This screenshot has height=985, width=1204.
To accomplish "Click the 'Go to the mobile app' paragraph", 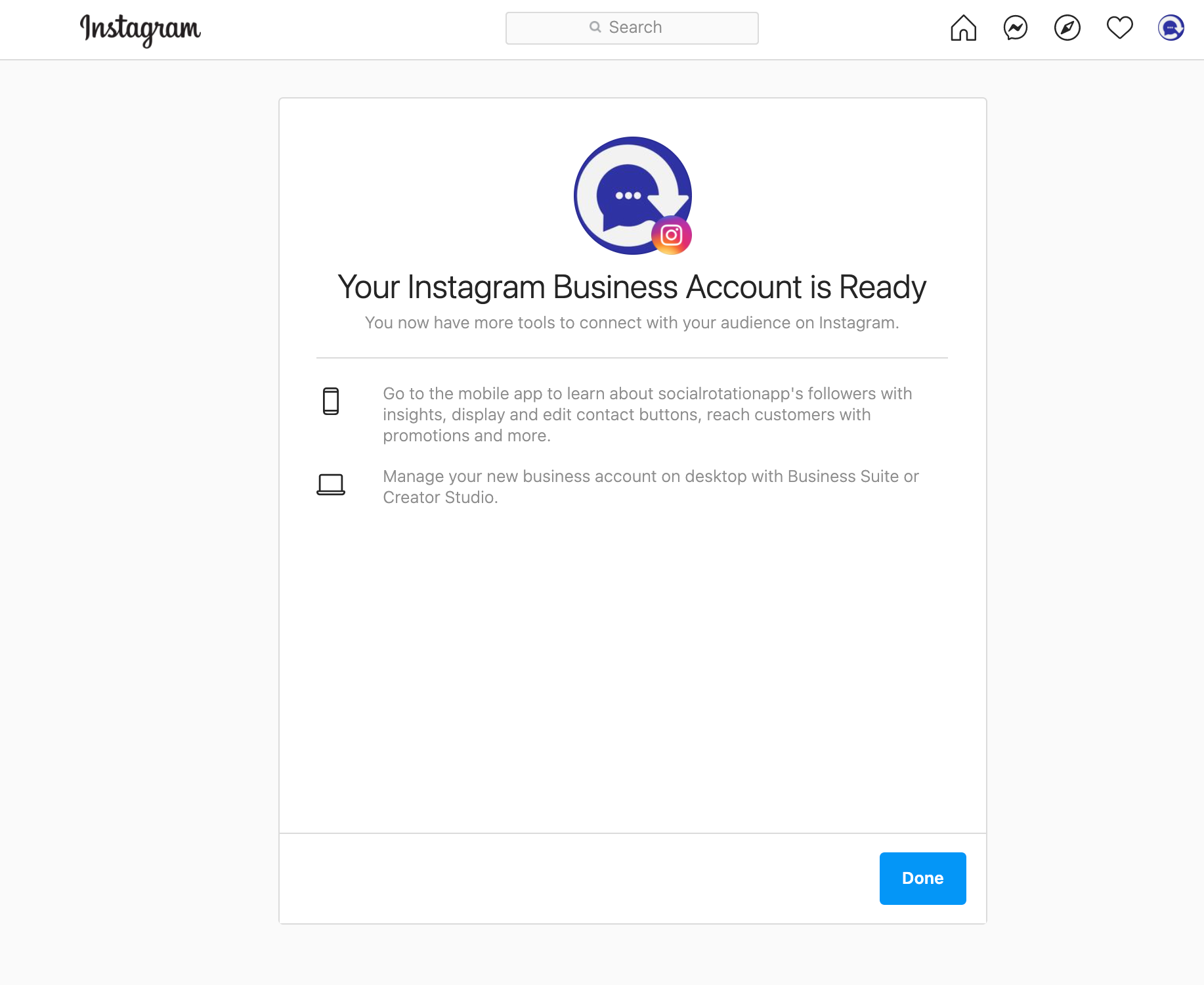I will (x=647, y=414).
